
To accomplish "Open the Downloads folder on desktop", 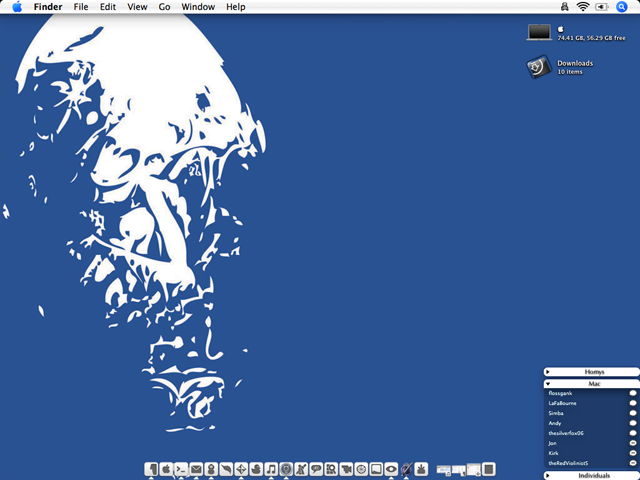I will [539, 67].
